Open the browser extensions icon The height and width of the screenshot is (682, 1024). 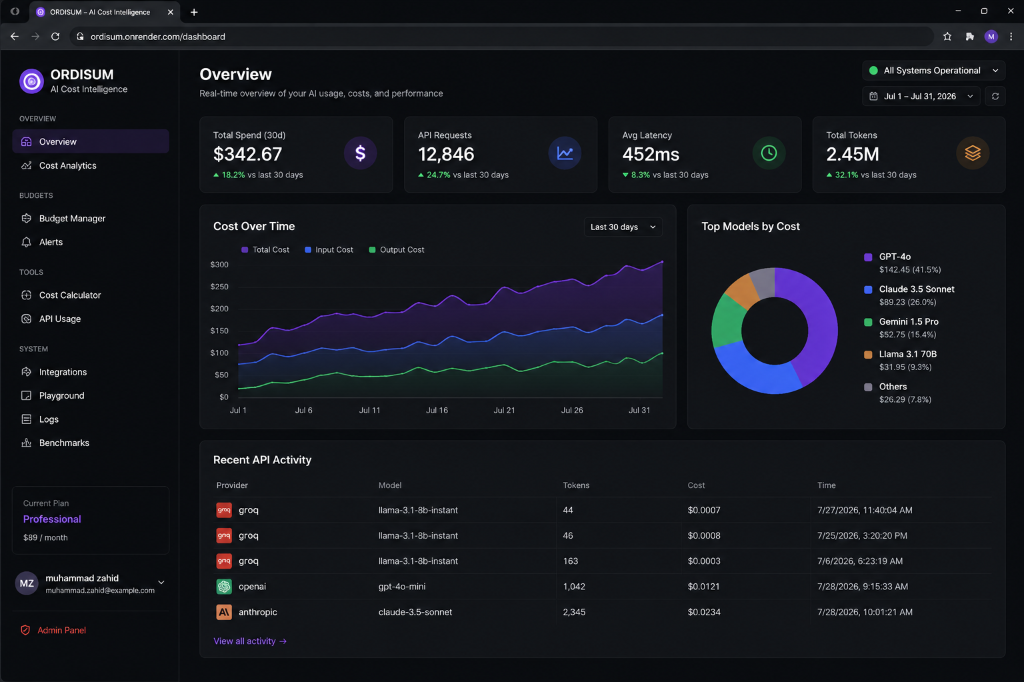pyautogui.click(x=970, y=37)
